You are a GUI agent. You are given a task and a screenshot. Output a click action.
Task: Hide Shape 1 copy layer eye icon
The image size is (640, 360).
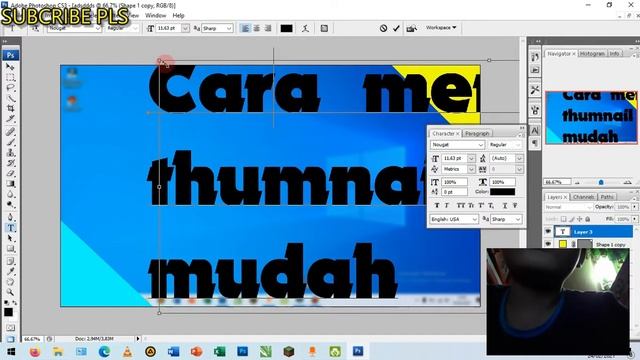(x=548, y=244)
